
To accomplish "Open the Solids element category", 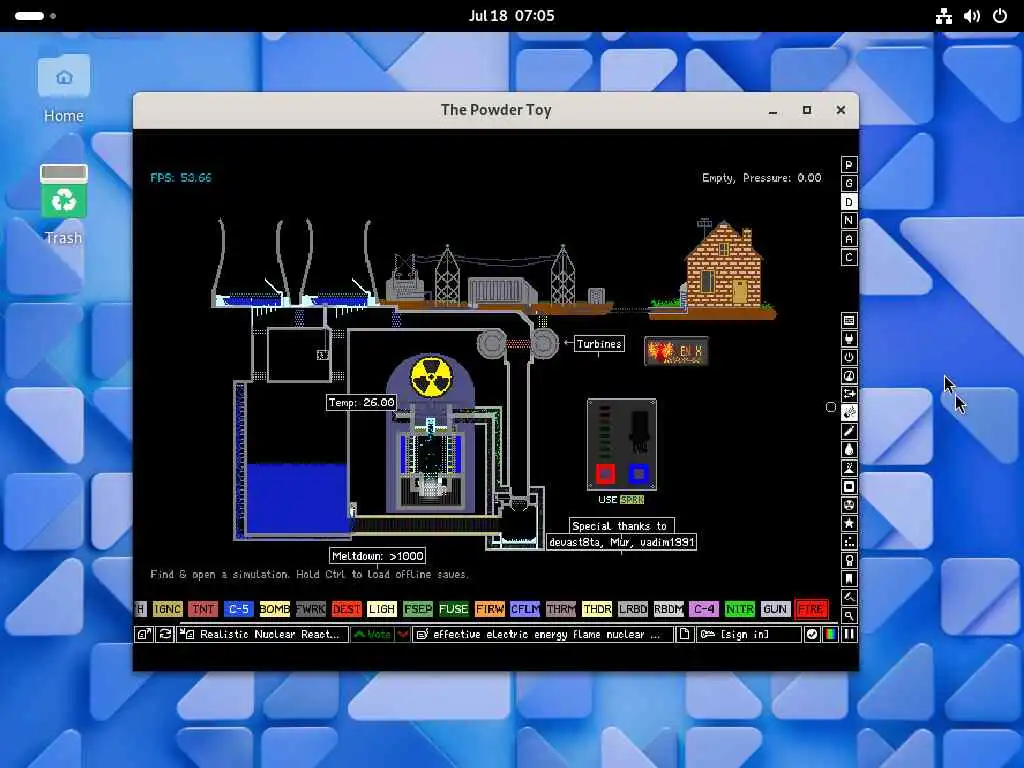I will 849,487.
